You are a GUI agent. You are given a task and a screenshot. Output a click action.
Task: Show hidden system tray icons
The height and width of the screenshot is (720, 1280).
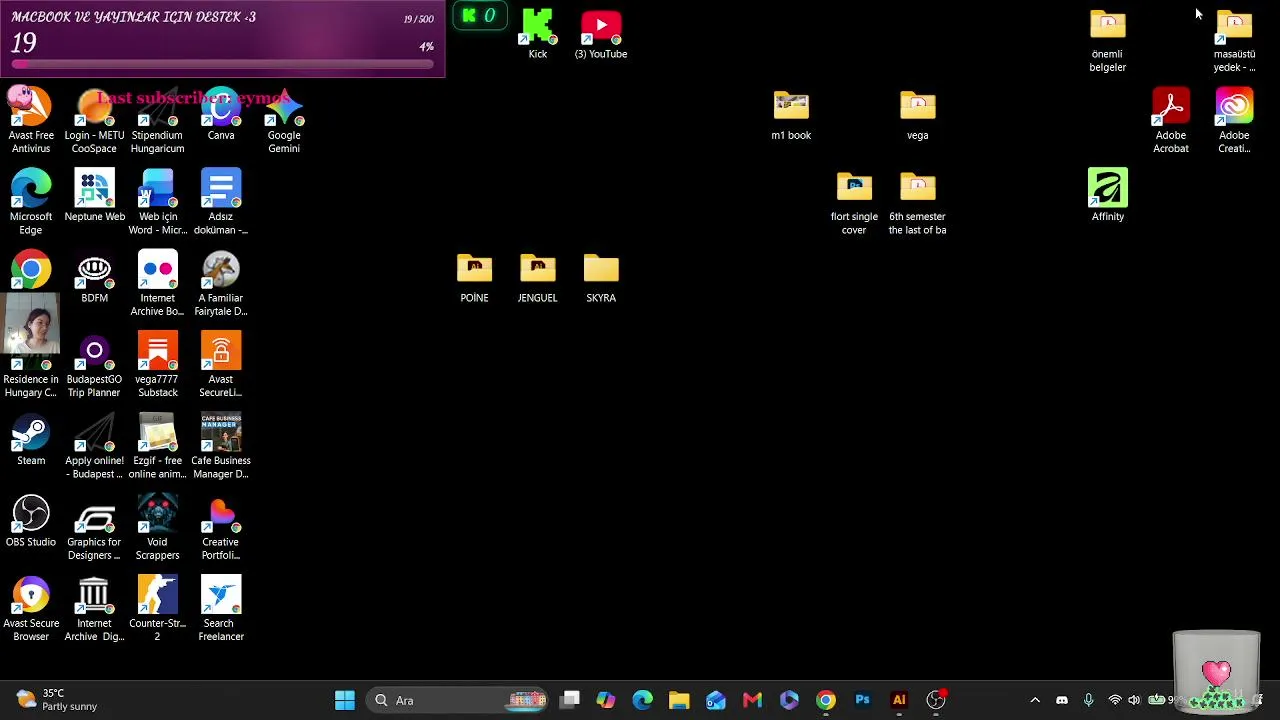(1035, 700)
